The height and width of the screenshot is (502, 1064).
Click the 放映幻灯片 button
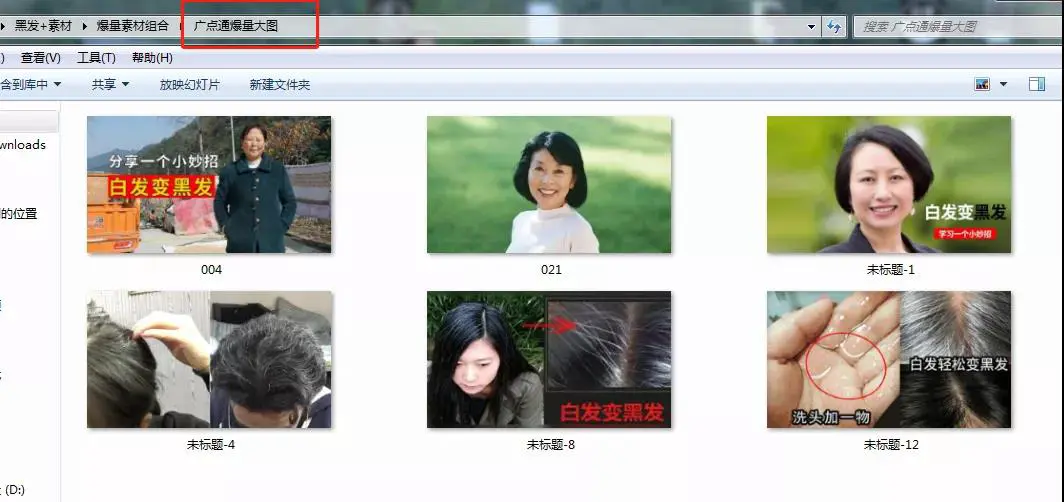[189, 85]
